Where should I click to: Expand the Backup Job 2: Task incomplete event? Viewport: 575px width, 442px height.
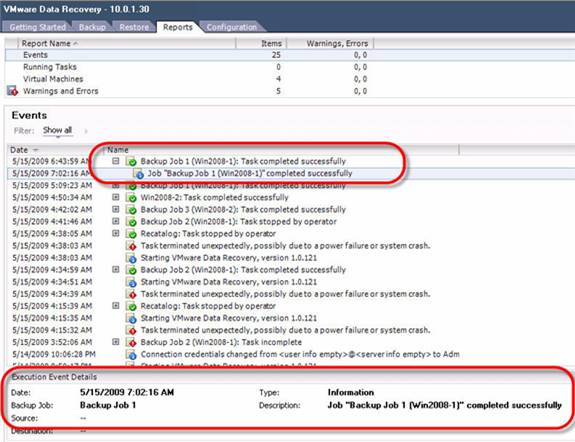(x=116, y=342)
